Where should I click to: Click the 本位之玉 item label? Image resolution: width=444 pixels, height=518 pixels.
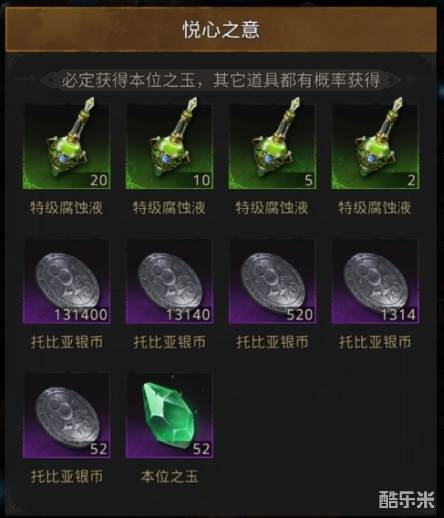tap(169, 476)
